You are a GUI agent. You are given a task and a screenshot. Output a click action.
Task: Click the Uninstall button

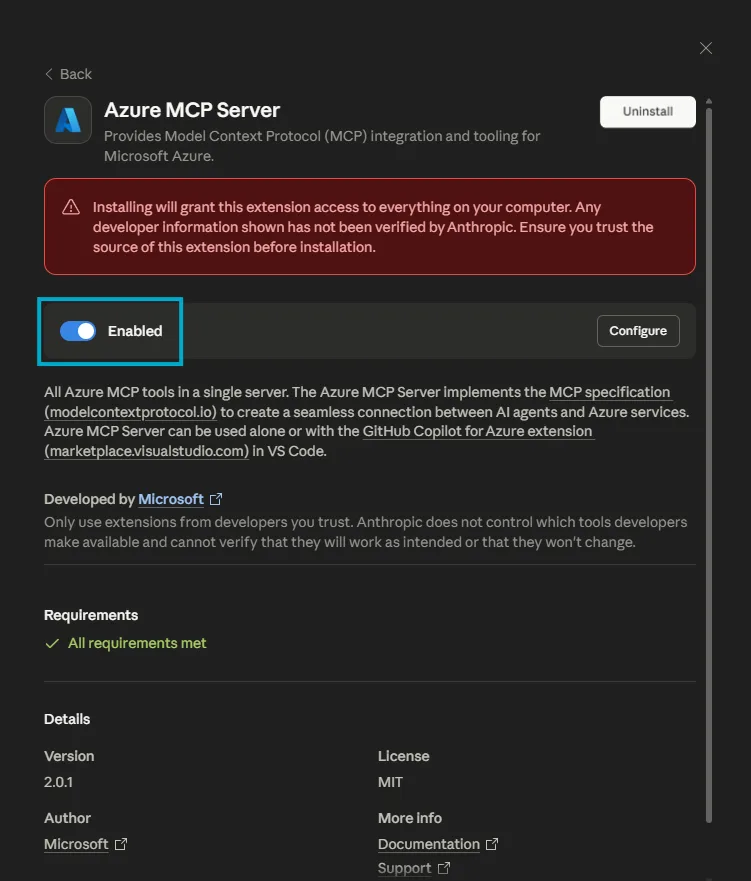[647, 111]
